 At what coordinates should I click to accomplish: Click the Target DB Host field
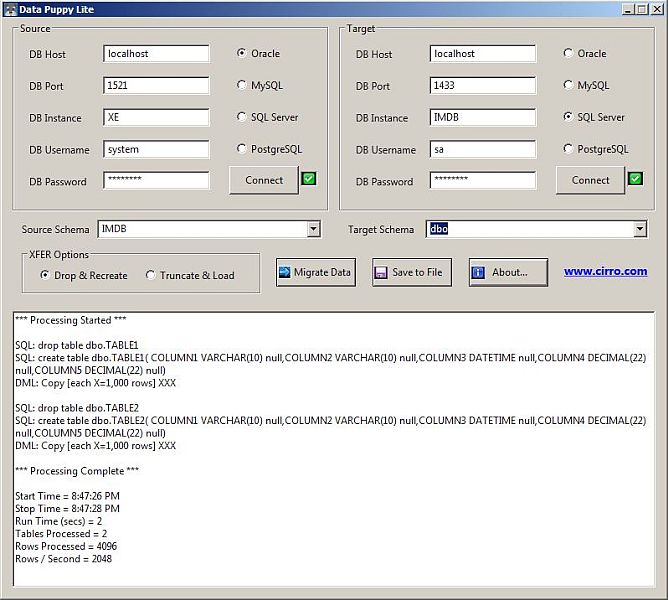[x=483, y=54]
